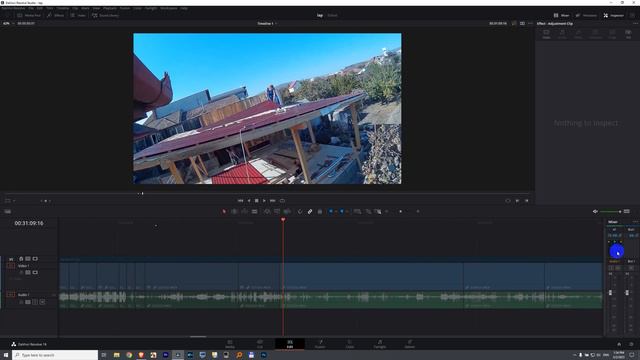This screenshot has width=640, height=360.
Task: Switch to the Deliver page
Action: point(409,344)
